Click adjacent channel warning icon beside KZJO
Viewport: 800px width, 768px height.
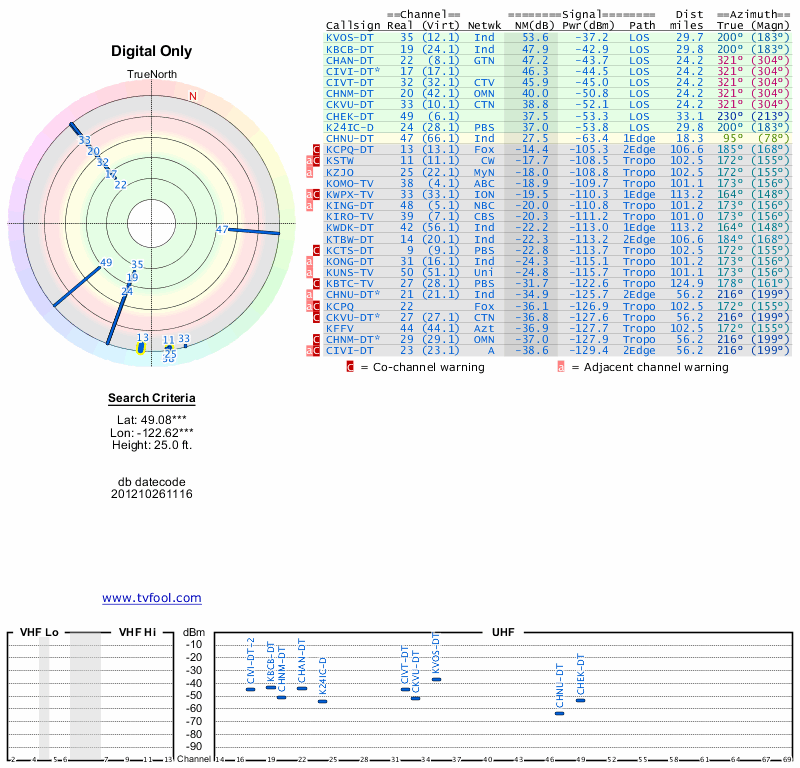click(x=310, y=171)
